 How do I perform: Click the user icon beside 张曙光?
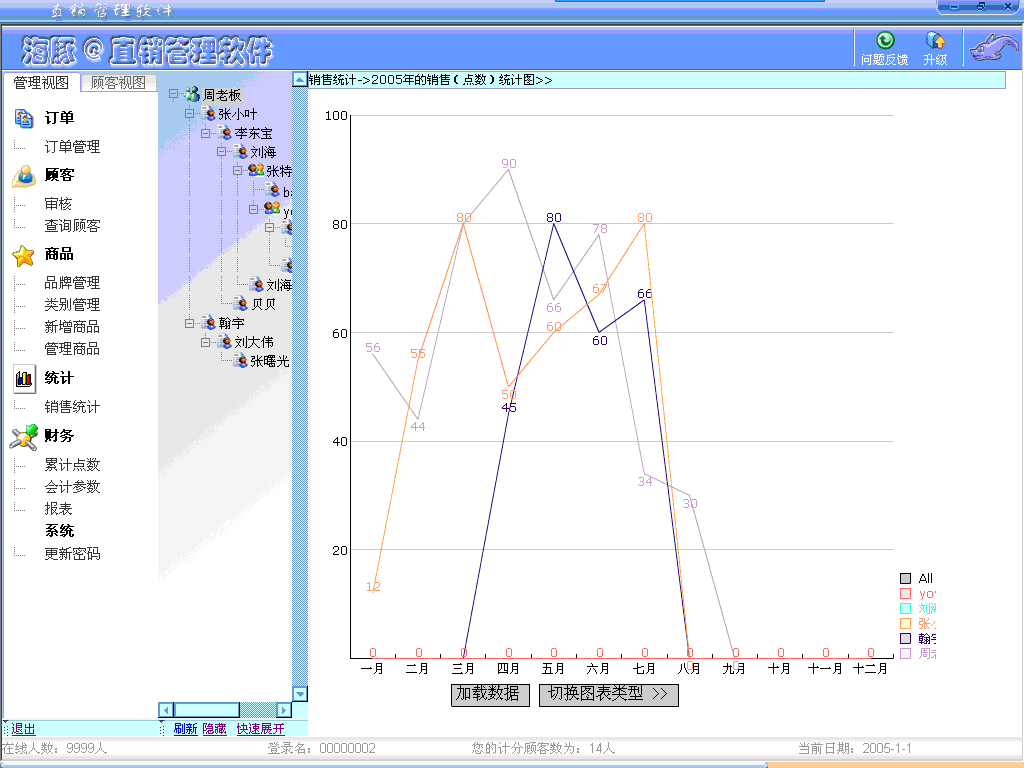point(241,360)
